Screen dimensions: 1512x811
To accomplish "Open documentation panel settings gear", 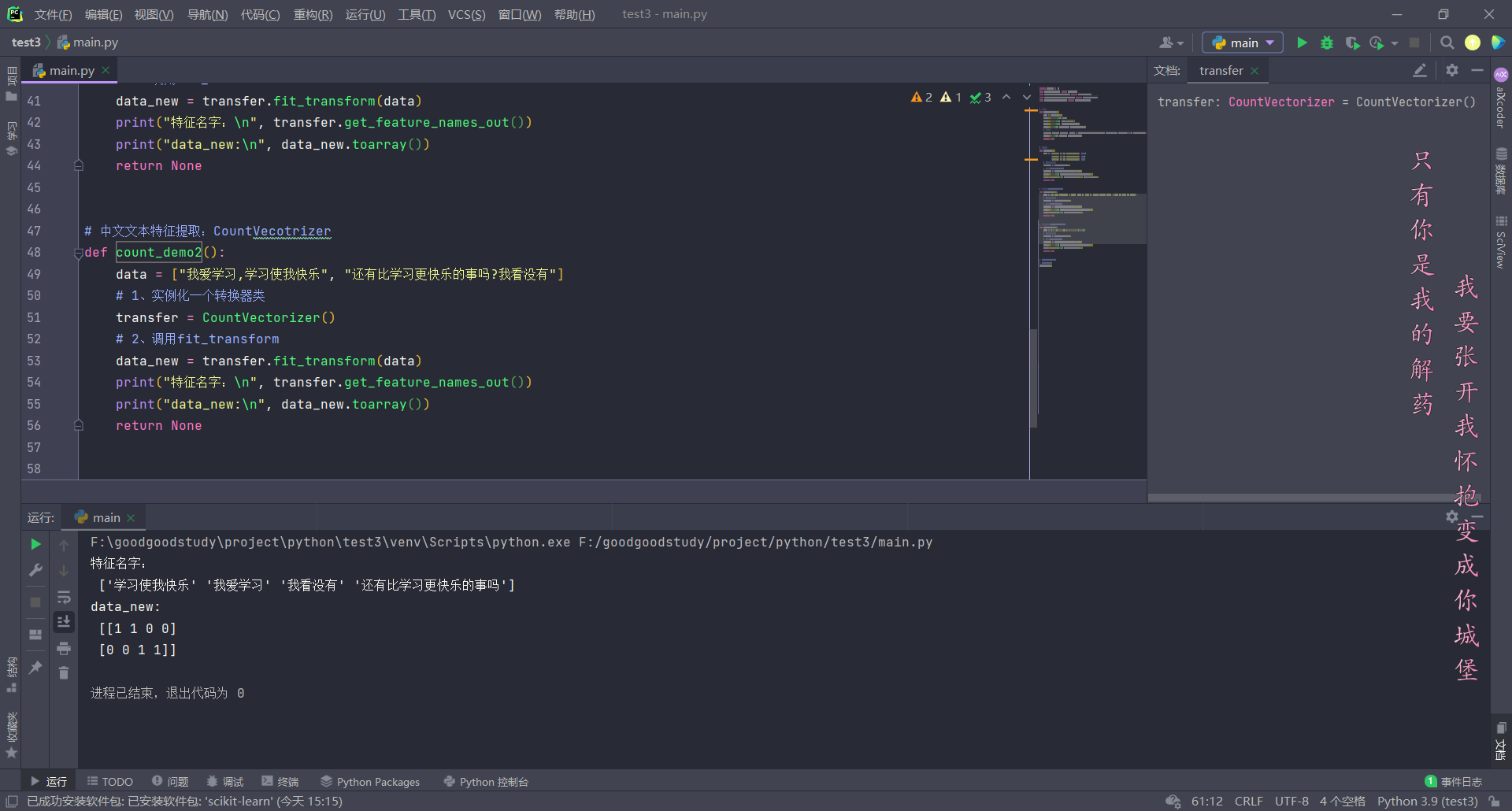I will click(x=1452, y=70).
